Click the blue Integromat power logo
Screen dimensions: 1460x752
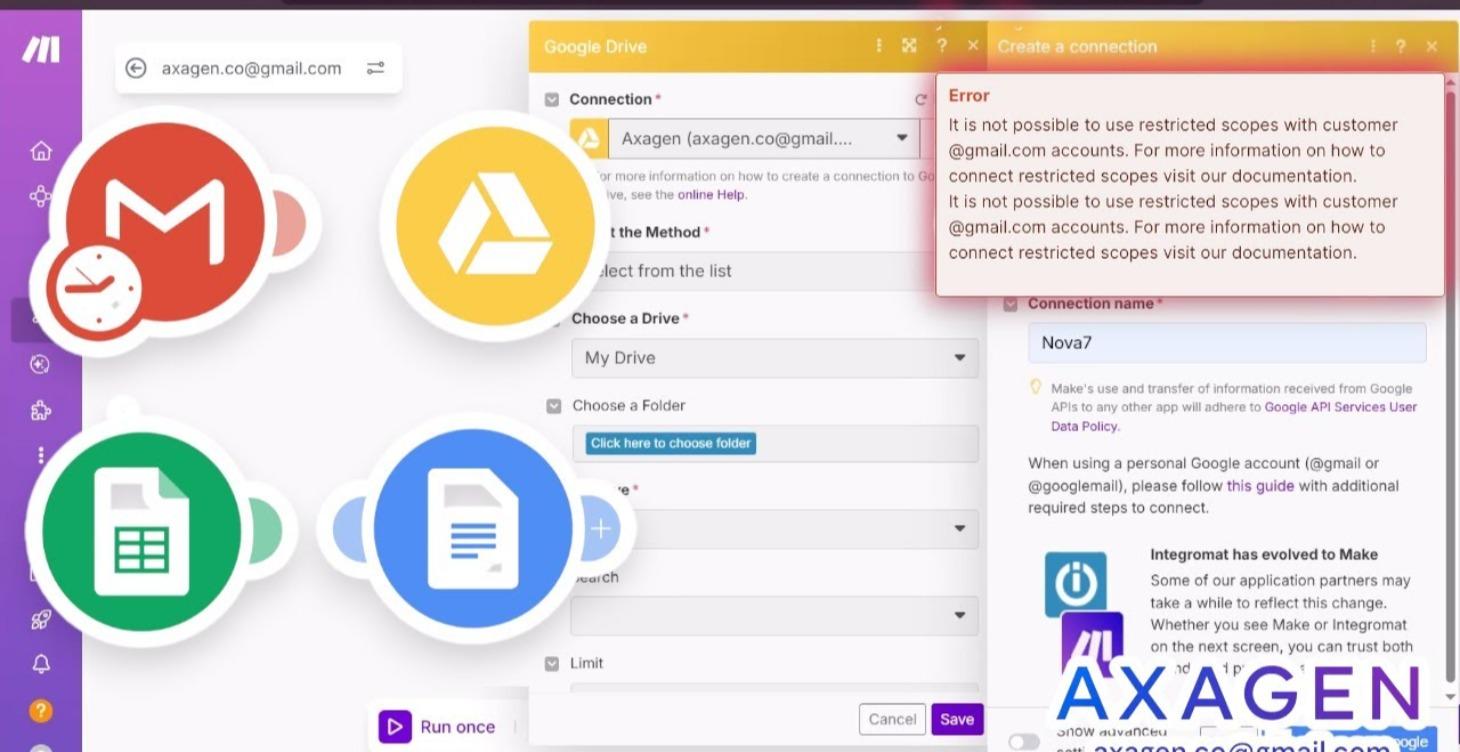(x=1075, y=584)
